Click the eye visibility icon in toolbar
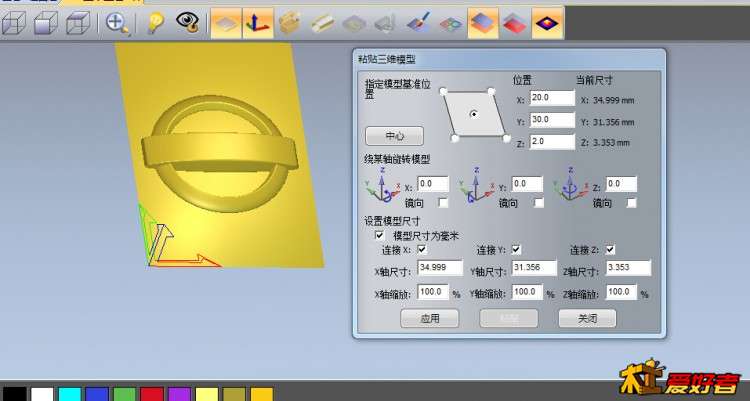This screenshot has height=401, width=750. pyautogui.click(x=188, y=22)
